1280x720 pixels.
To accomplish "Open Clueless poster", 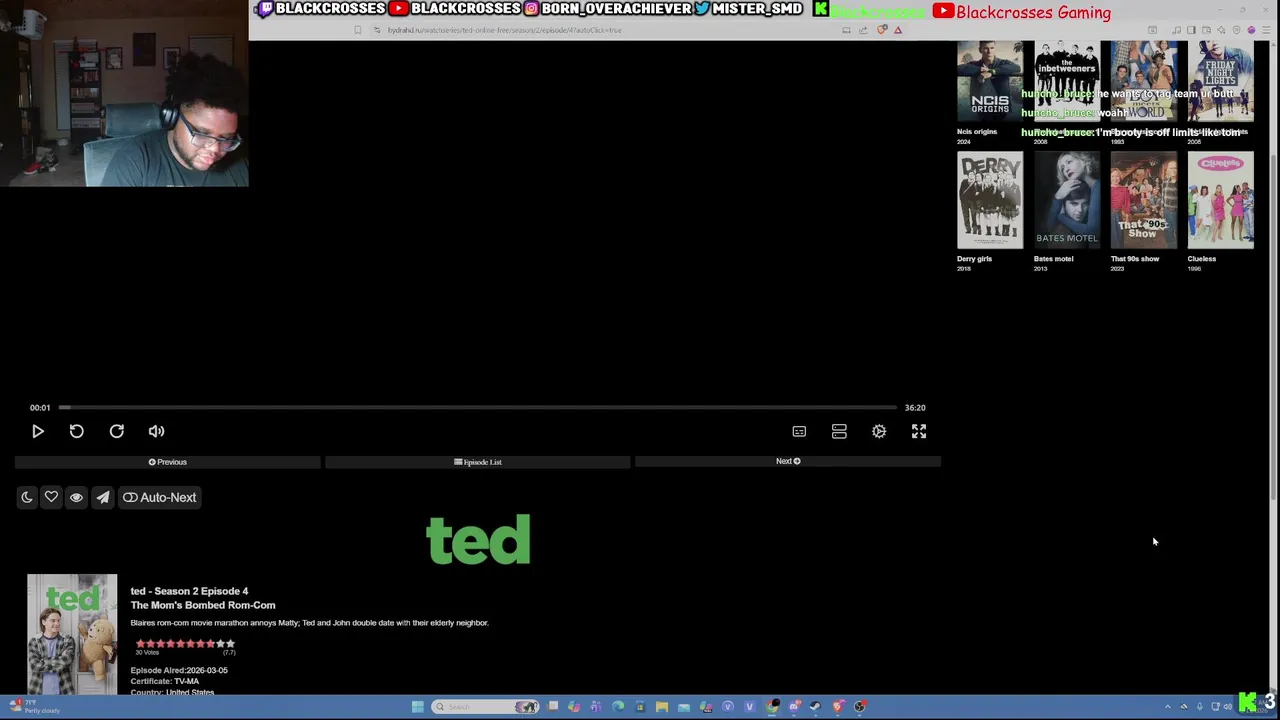I will [x=1220, y=200].
